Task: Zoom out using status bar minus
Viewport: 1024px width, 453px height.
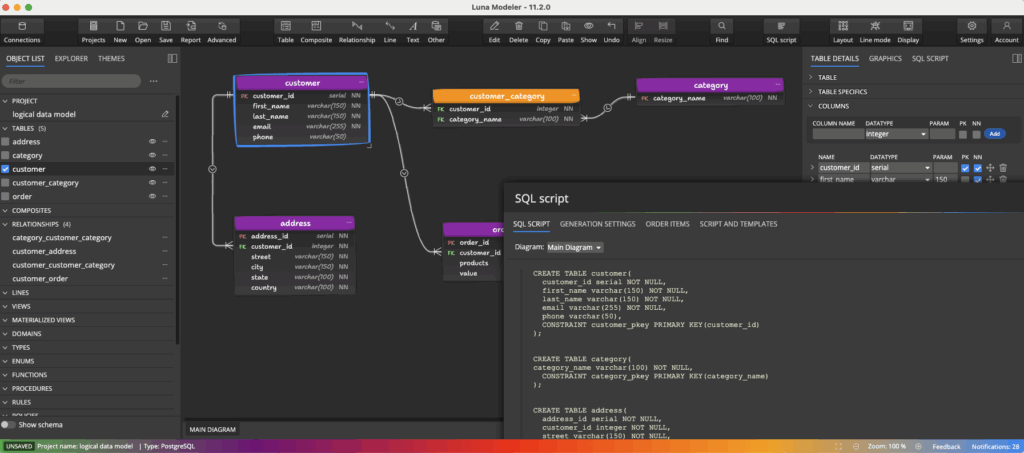Action: [856, 446]
